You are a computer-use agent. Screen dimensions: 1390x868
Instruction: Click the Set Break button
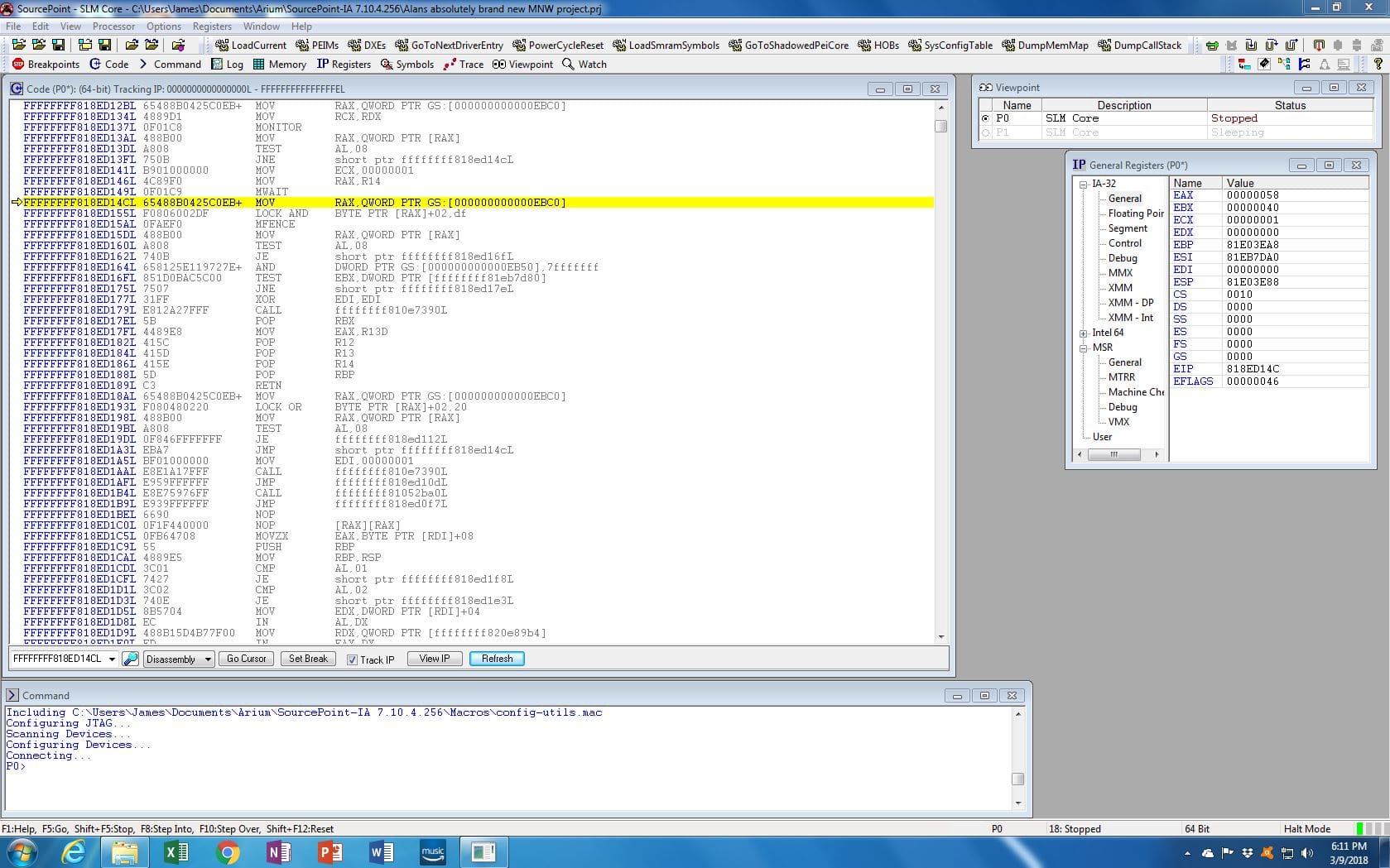(308, 659)
